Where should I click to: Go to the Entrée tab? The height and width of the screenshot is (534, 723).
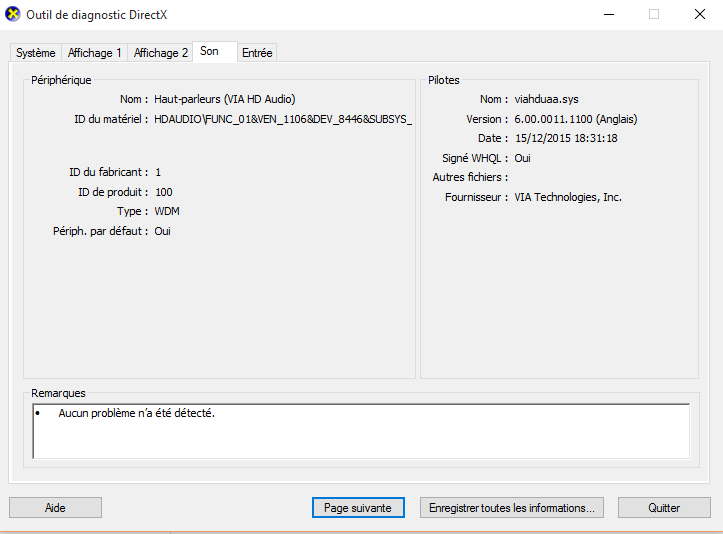pyautogui.click(x=257, y=53)
